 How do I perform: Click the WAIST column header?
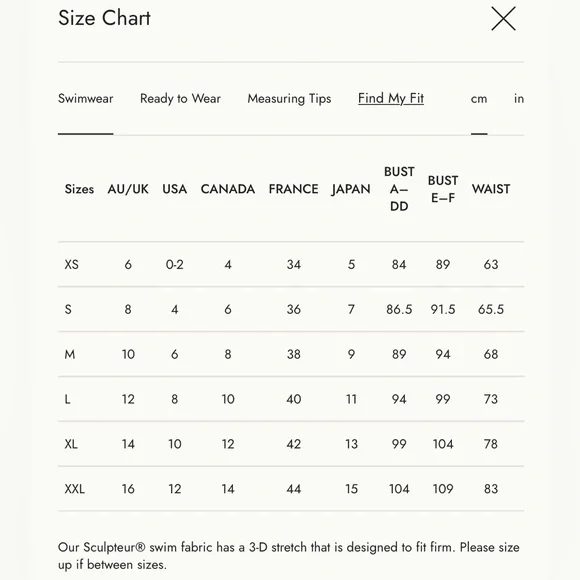coord(490,189)
